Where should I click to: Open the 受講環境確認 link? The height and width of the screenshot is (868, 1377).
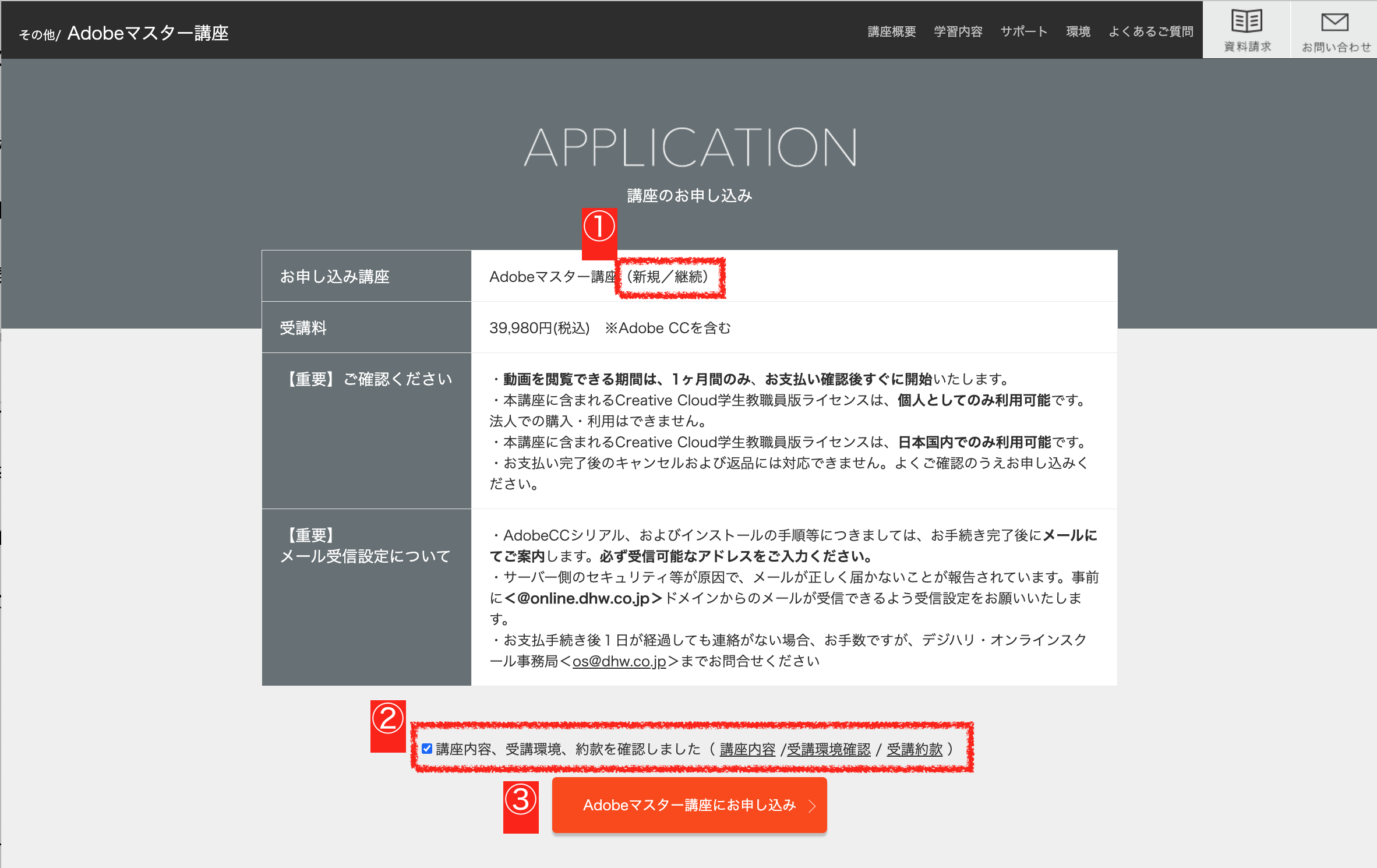point(828,749)
